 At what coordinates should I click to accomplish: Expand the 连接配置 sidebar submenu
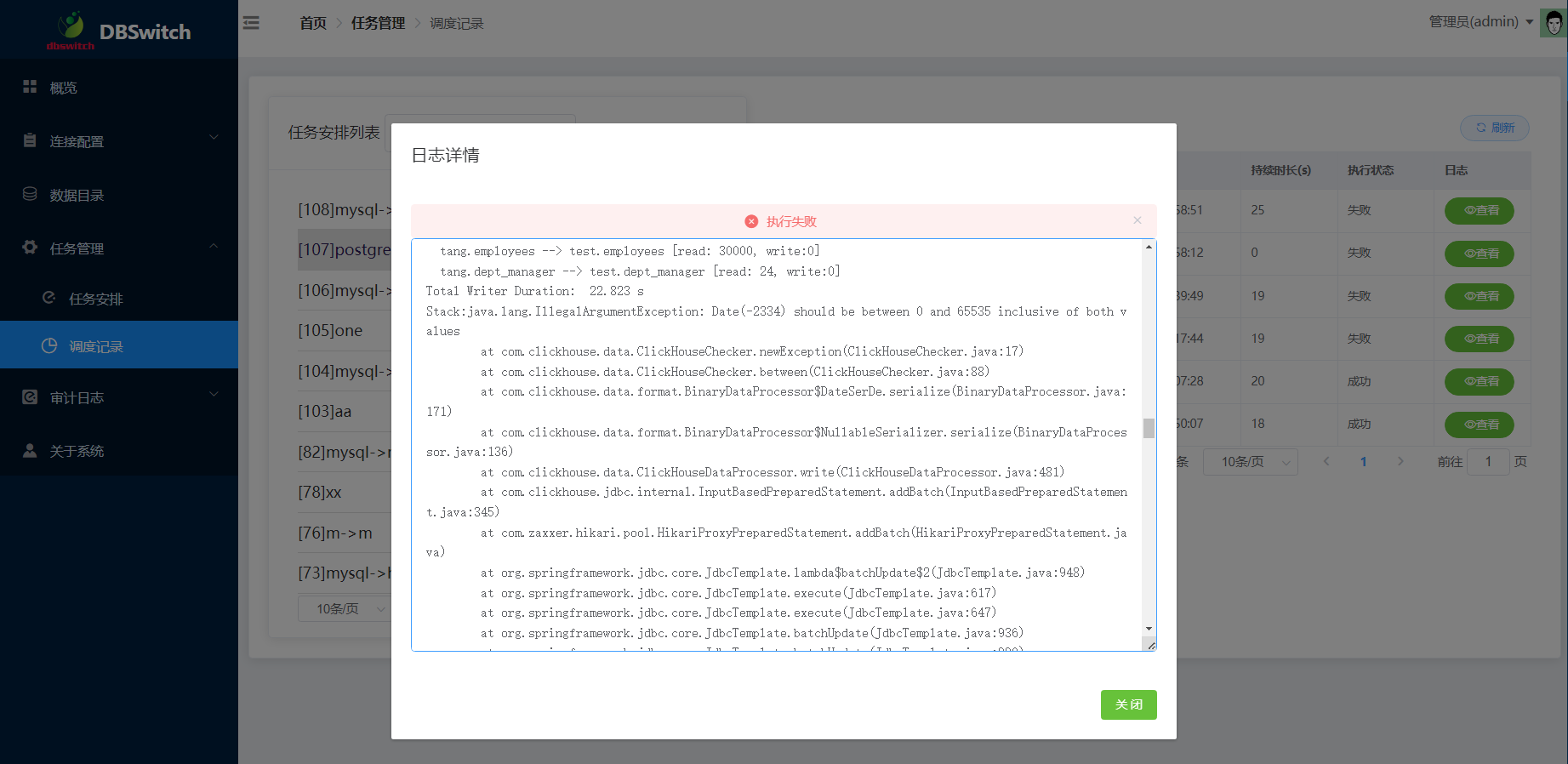[214, 138]
